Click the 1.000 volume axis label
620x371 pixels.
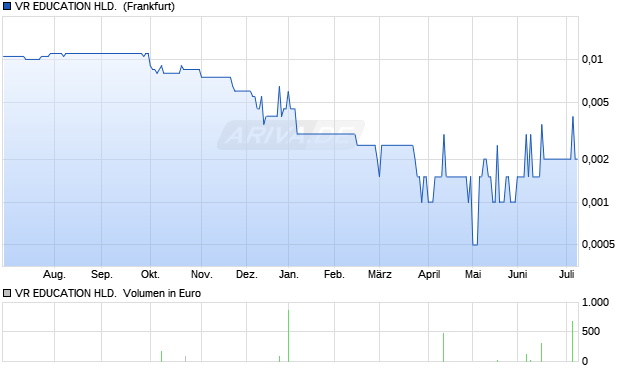click(595, 303)
